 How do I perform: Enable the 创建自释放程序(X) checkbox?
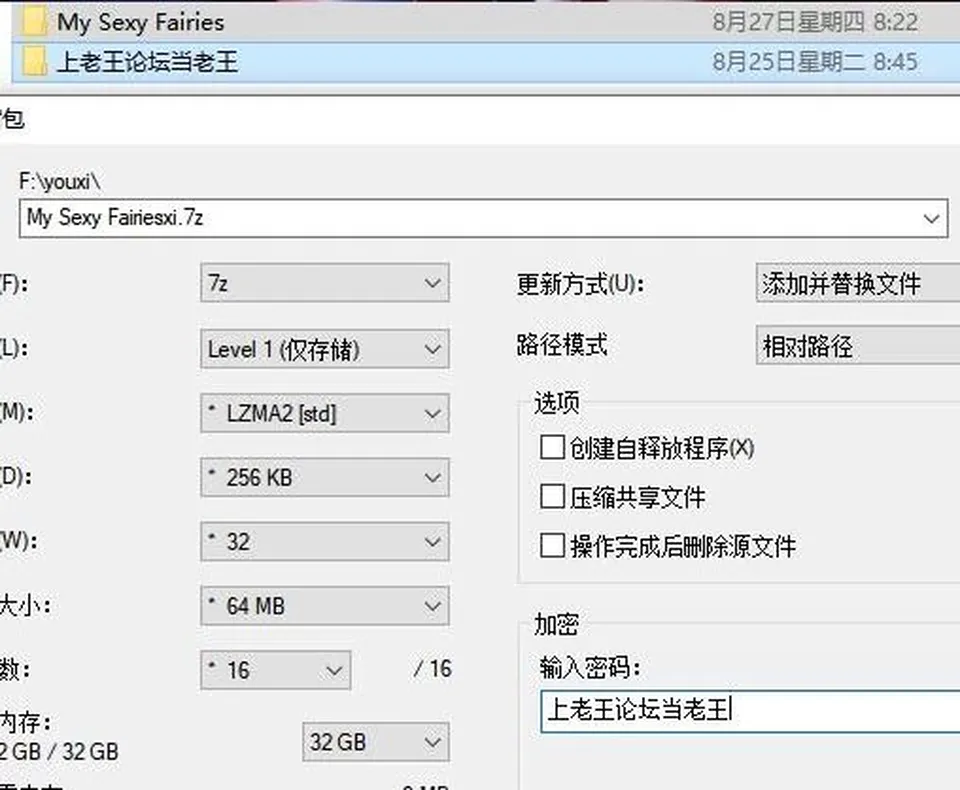552,447
